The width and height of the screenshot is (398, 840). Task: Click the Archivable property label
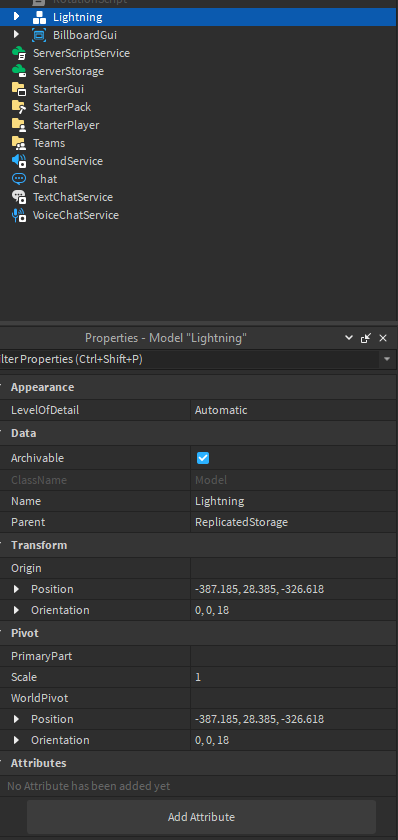tap(37, 458)
